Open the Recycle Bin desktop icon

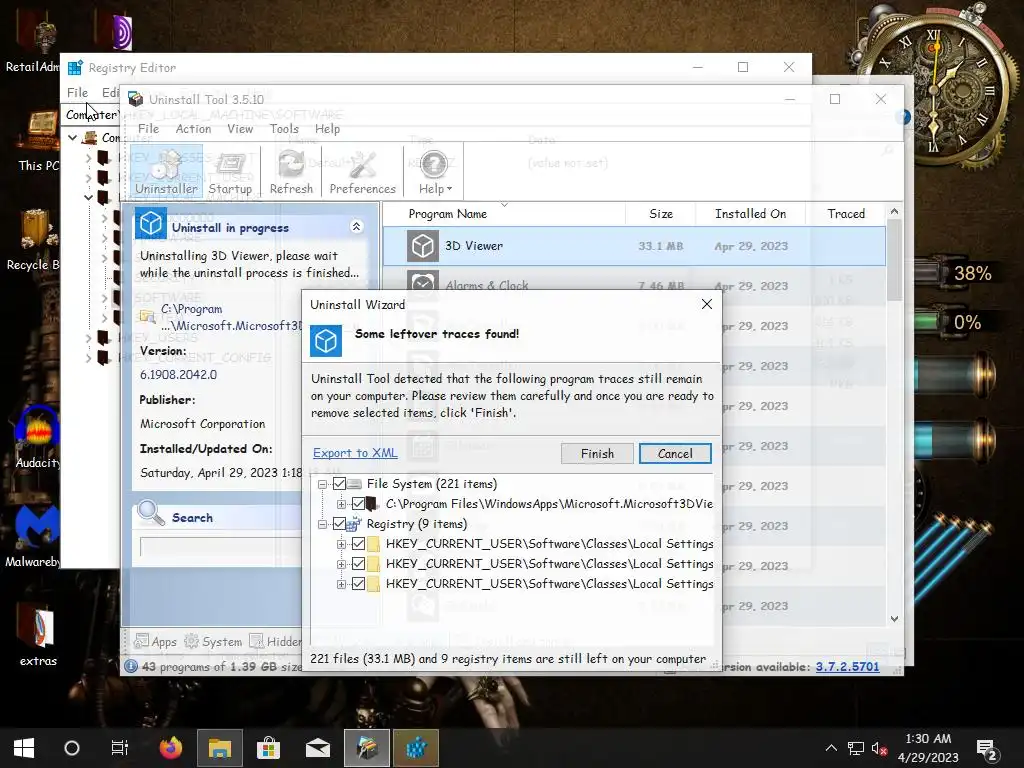(34, 239)
